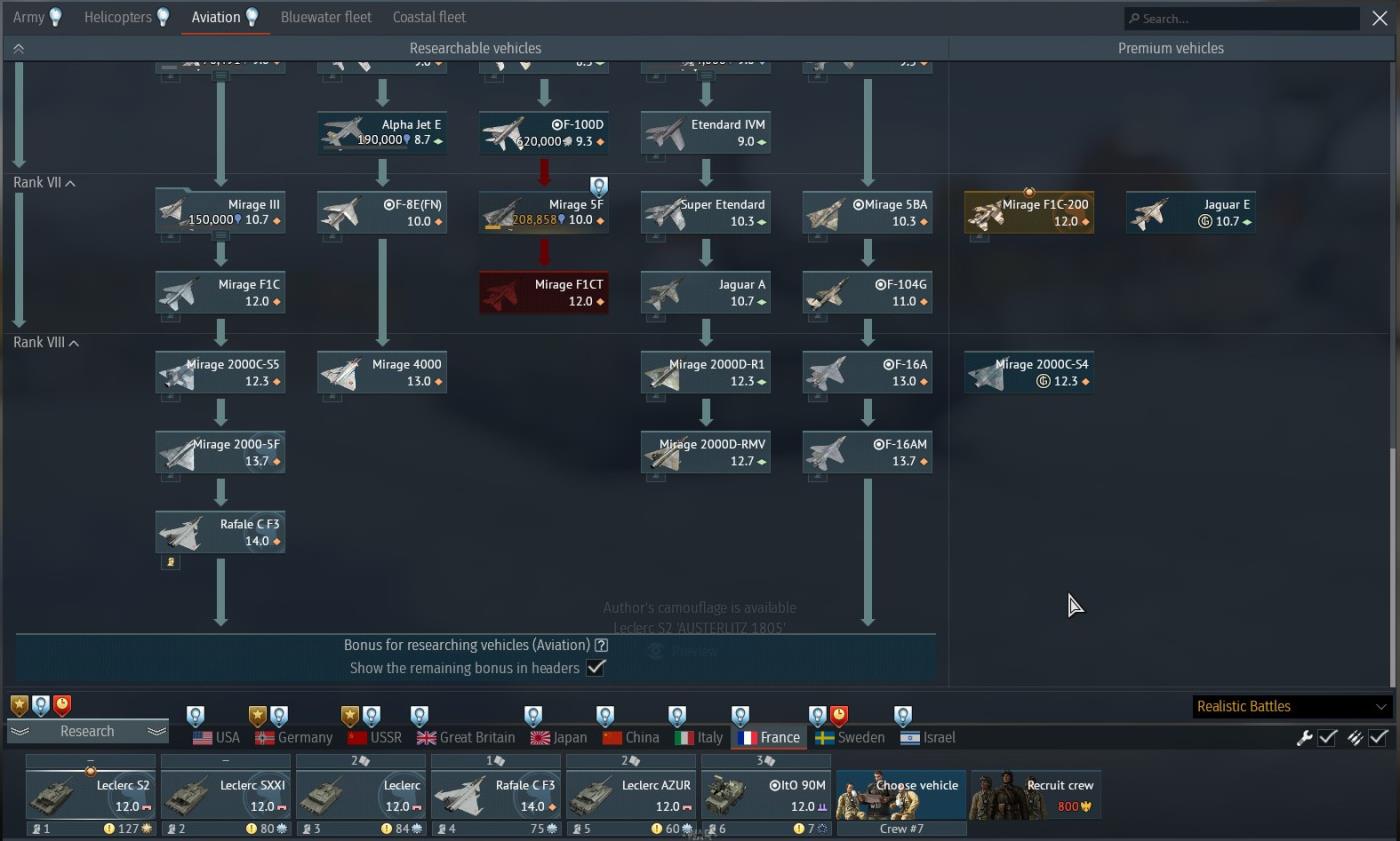Switch nation to Israel
Viewport: 1400px width, 841px height.
point(927,737)
